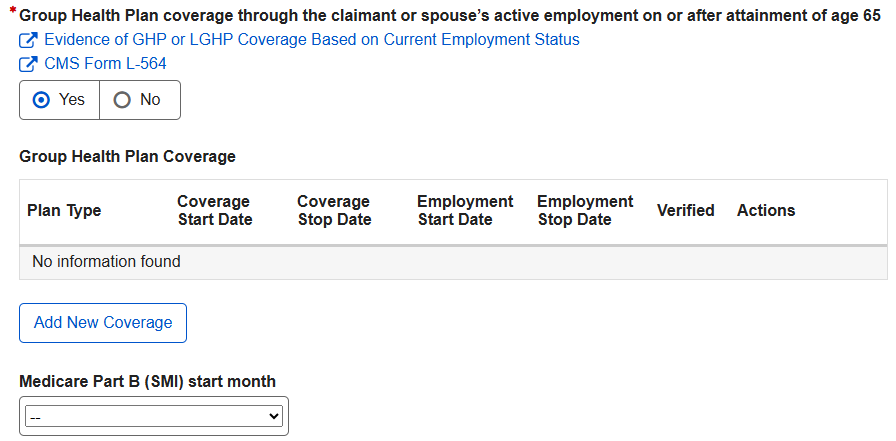Click the Medicare Part B (SMI) start month label
The image size is (896, 441).
(148, 381)
